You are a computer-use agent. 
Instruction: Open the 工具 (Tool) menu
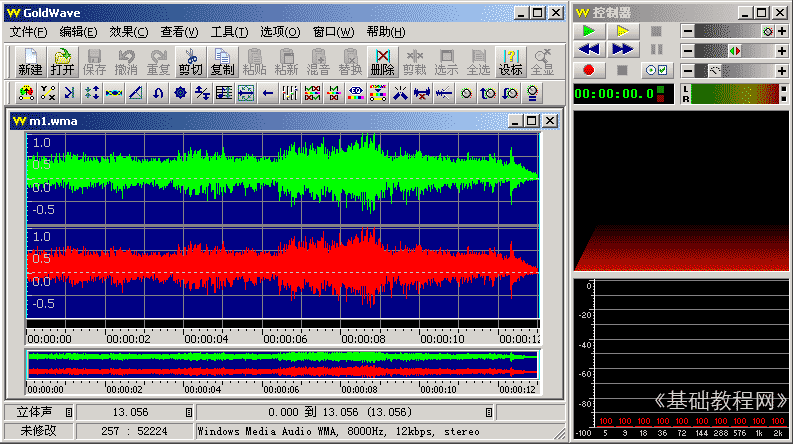point(229,32)
